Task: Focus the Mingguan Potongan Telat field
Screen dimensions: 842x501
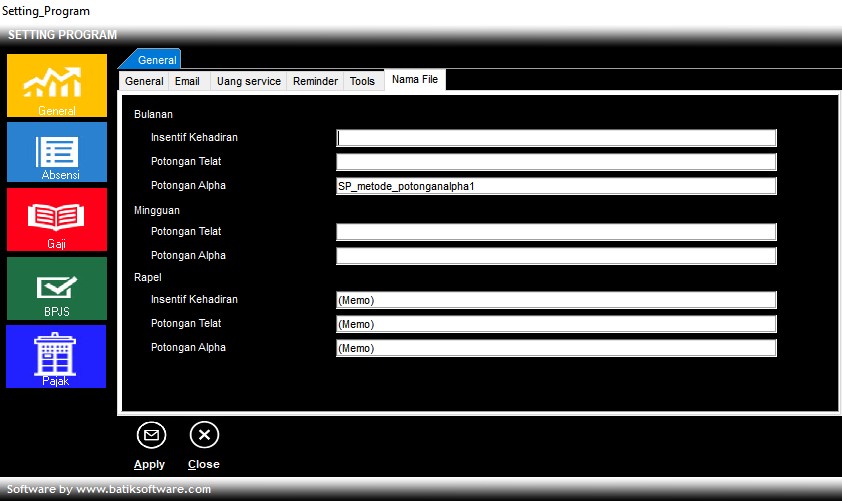Action: click(x=556, y=232)
